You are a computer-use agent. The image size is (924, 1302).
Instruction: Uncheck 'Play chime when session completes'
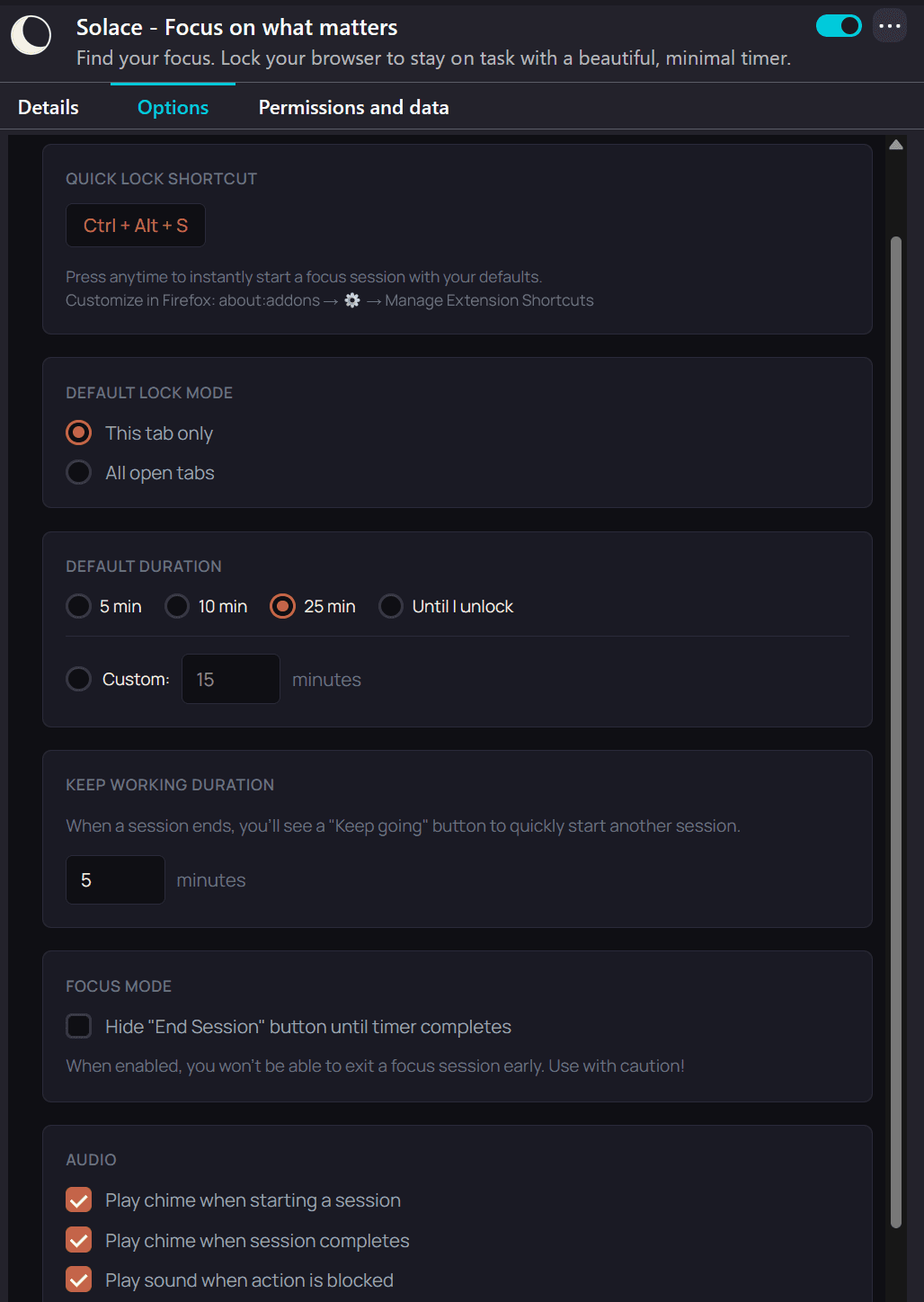(x=78, y=1240)
